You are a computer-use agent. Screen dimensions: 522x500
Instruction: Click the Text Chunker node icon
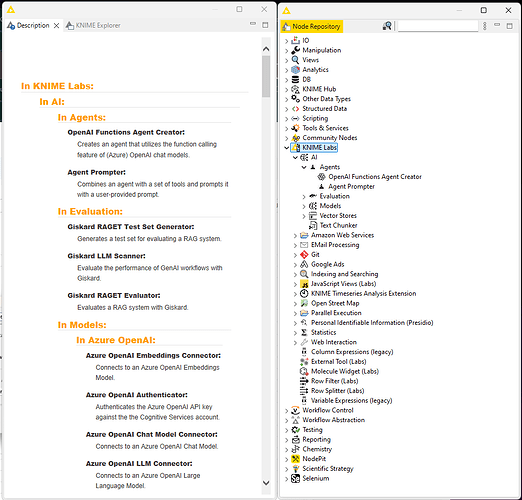pyautogui.click(x=313, y=225)
